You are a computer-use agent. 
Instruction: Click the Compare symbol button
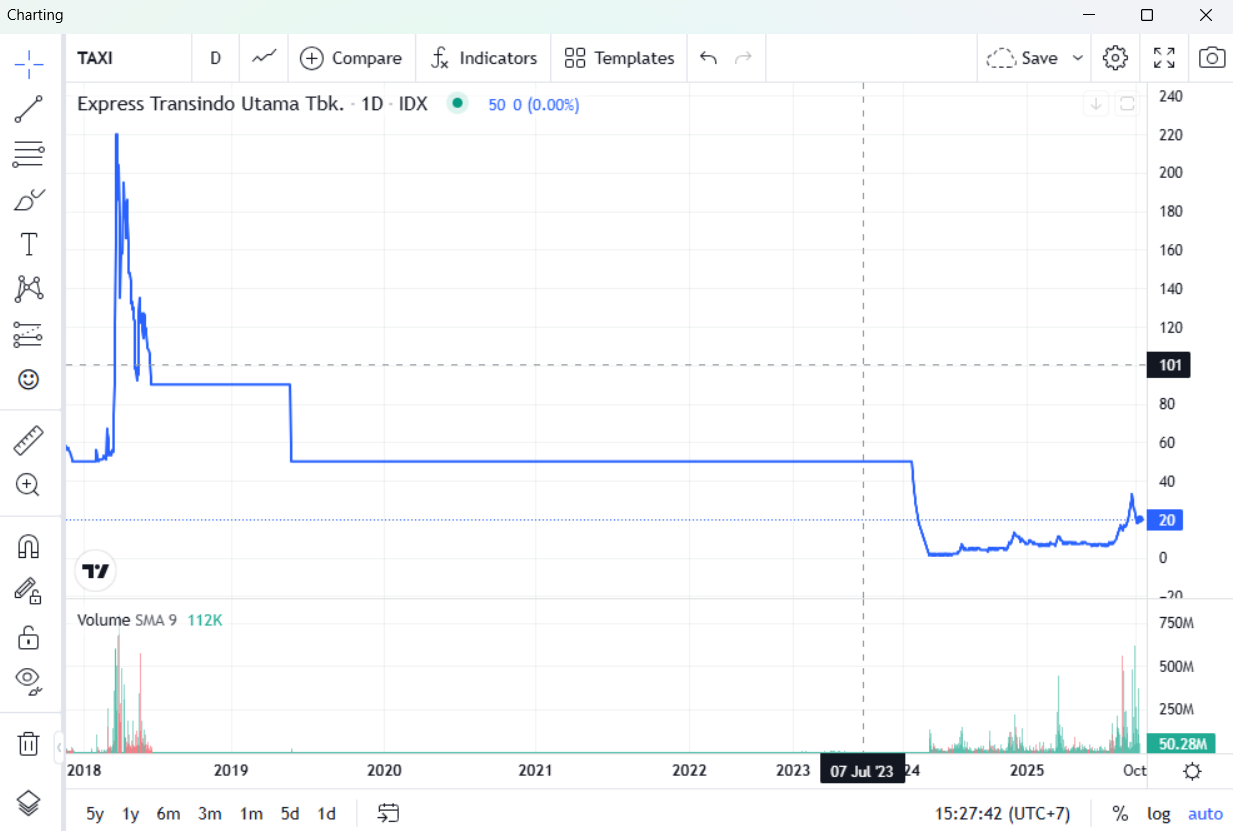point(352,58)
